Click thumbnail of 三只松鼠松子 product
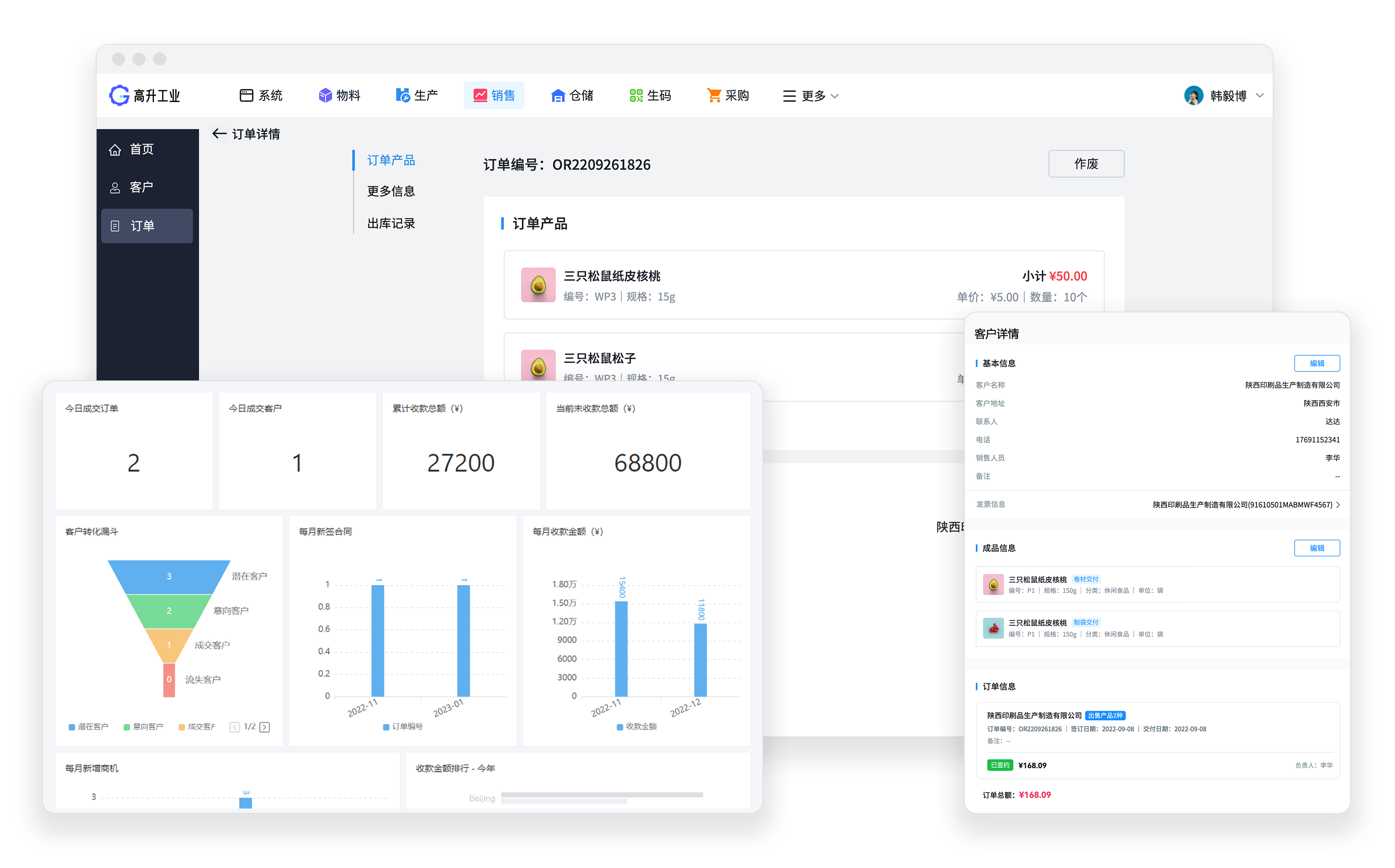 (x=538, y=365)
